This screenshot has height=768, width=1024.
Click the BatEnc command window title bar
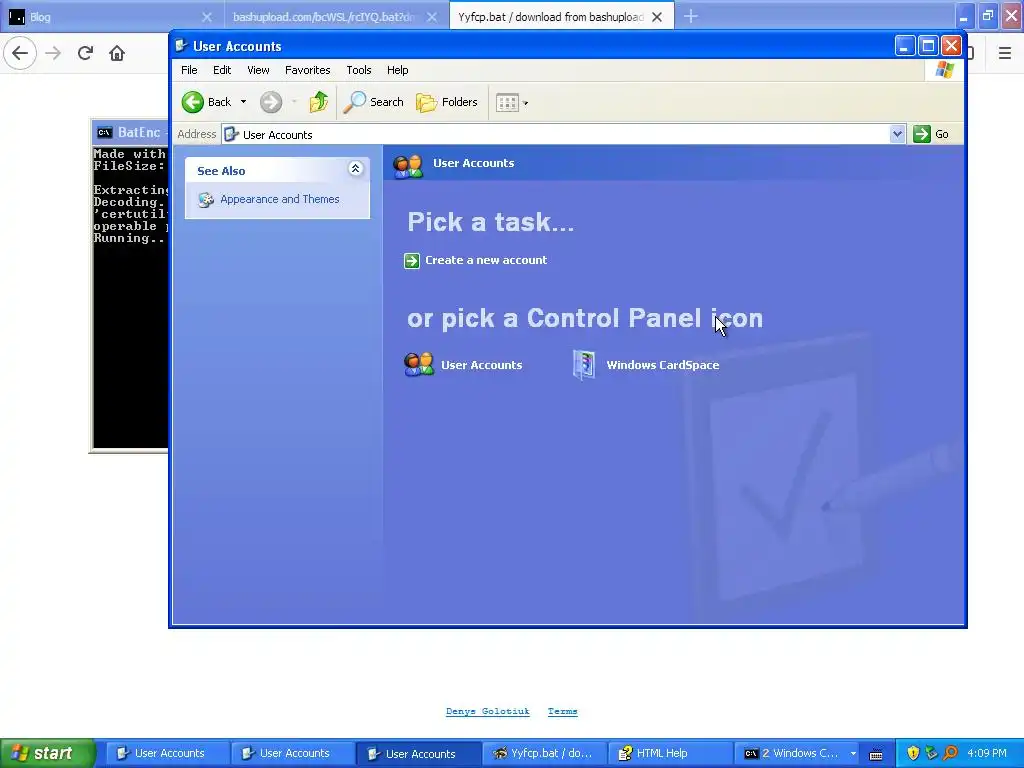(x=130, y=132)
